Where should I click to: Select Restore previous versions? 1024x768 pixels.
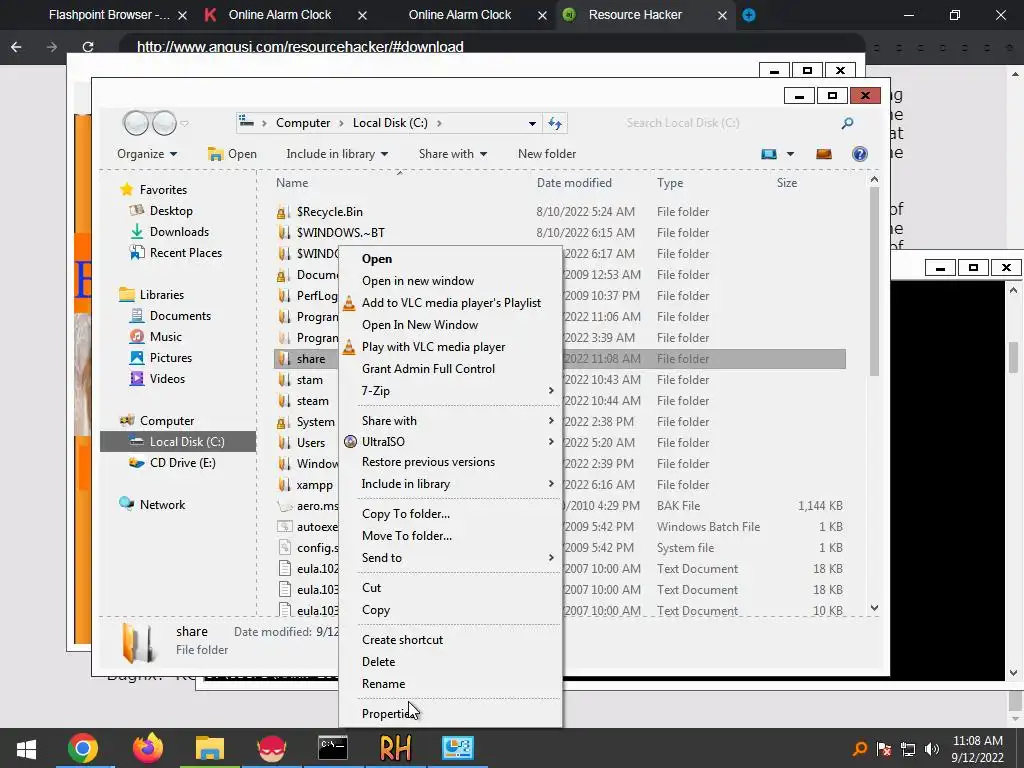click(451, 462)
